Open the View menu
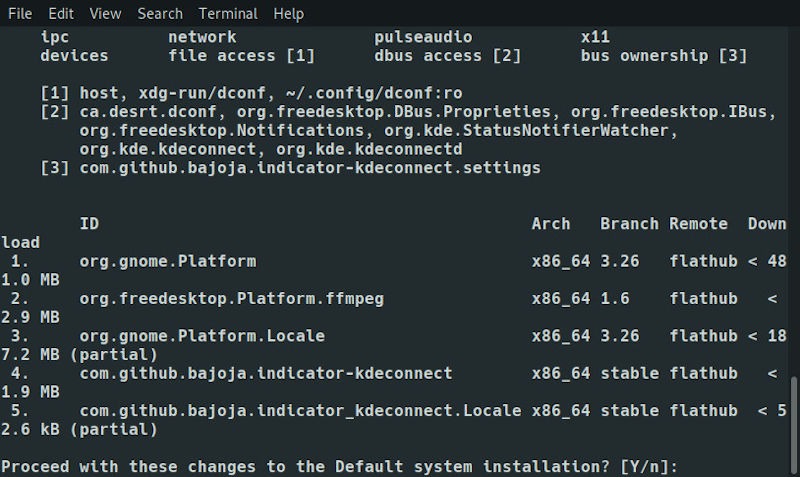800x477 pixels. pyautogui.click(x=105, y=14)
